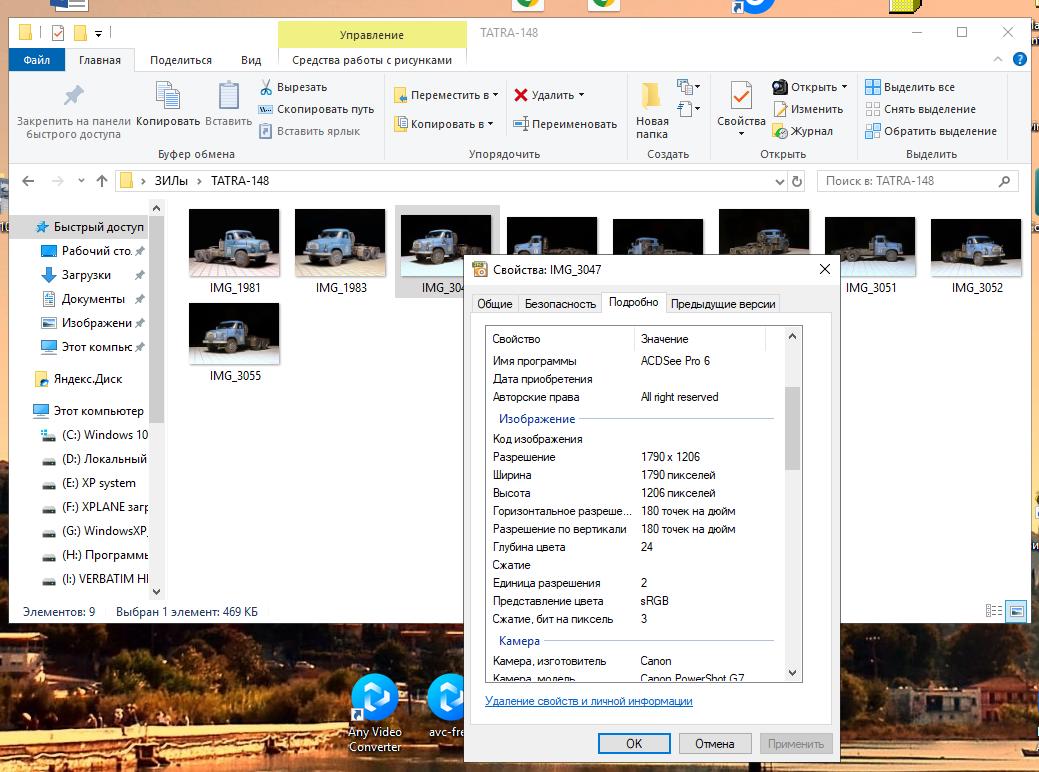Select the IMG_1983 thumbnail
This screenshot has width=1039, height=772.
coord(340,243)
